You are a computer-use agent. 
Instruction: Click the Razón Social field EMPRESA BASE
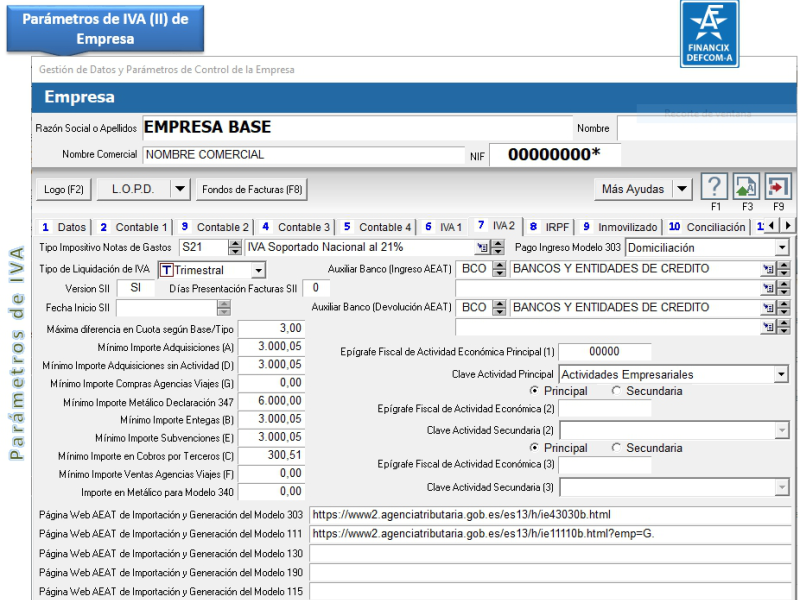point(357,128)
